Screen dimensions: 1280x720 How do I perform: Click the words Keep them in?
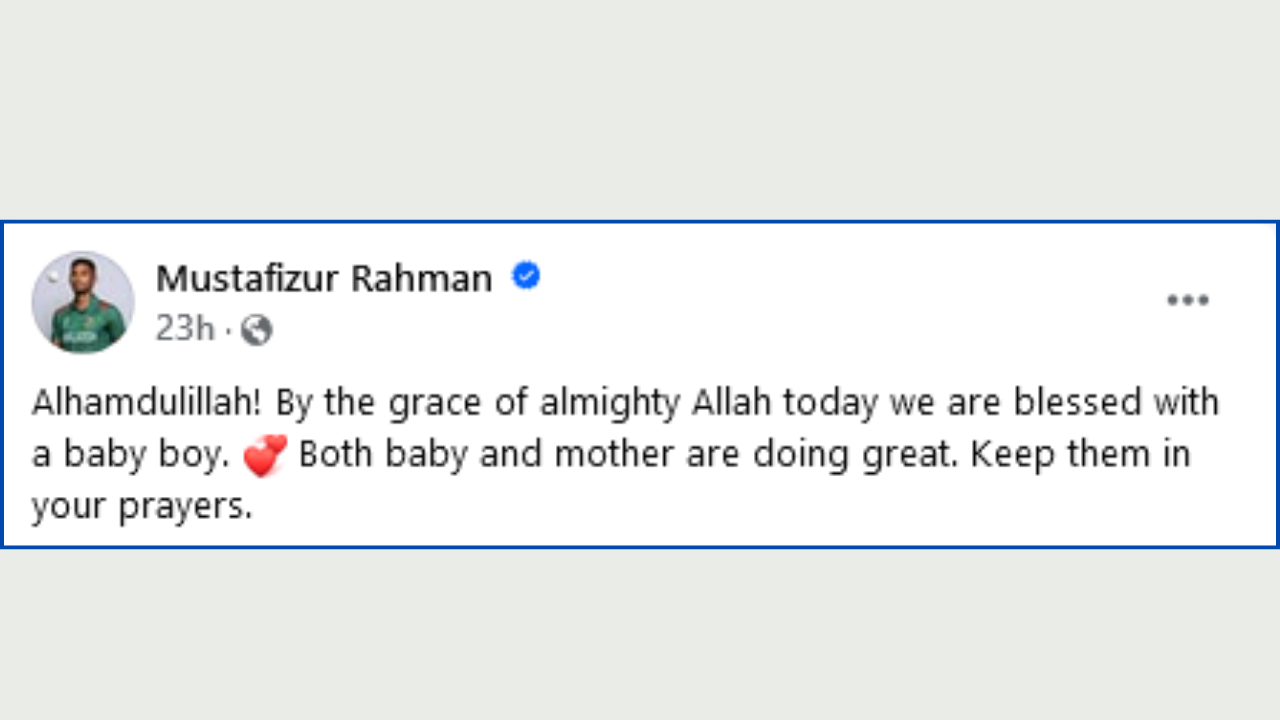(1080, 455)
